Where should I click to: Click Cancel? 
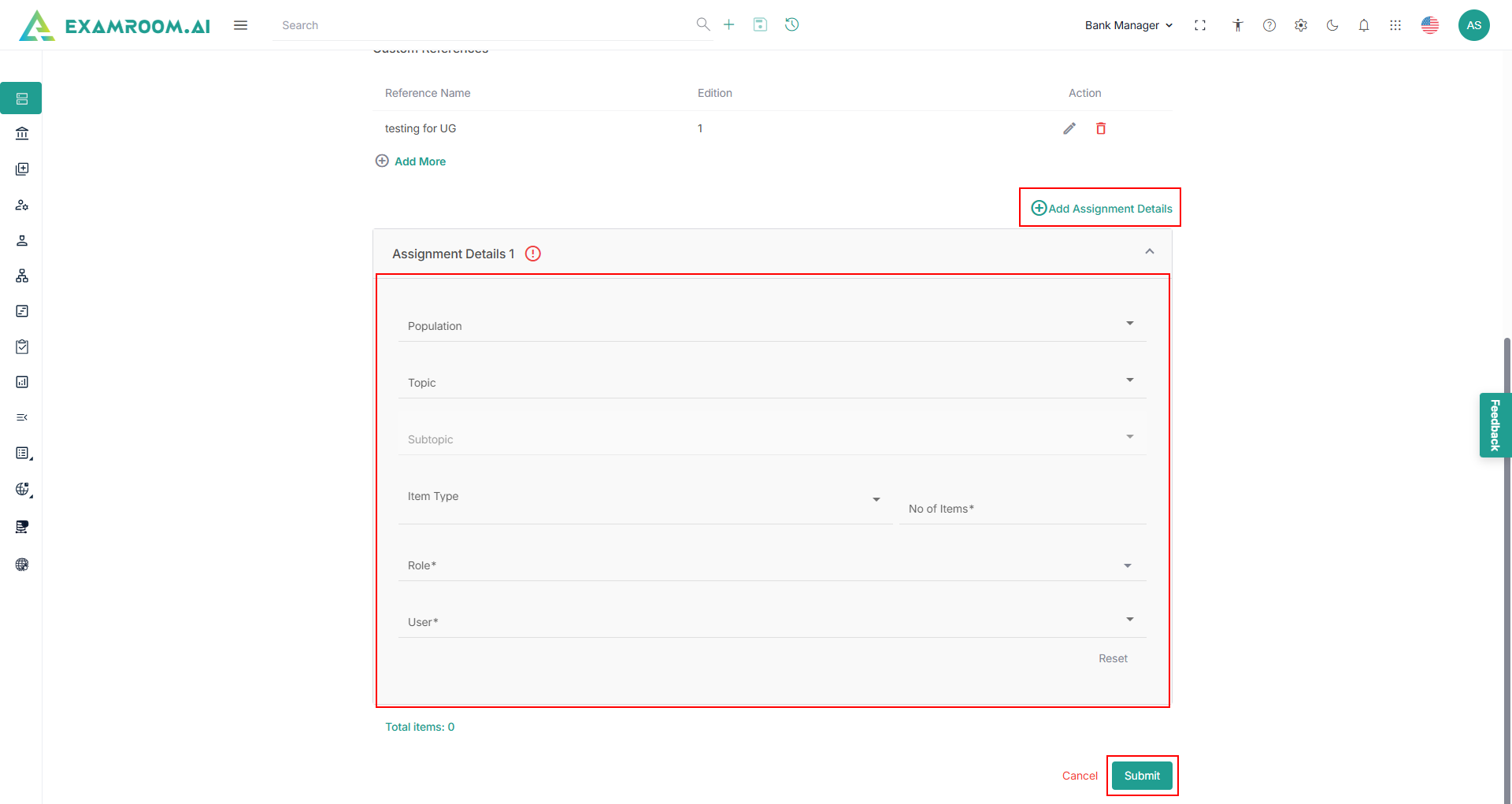tap(1080, 776)
